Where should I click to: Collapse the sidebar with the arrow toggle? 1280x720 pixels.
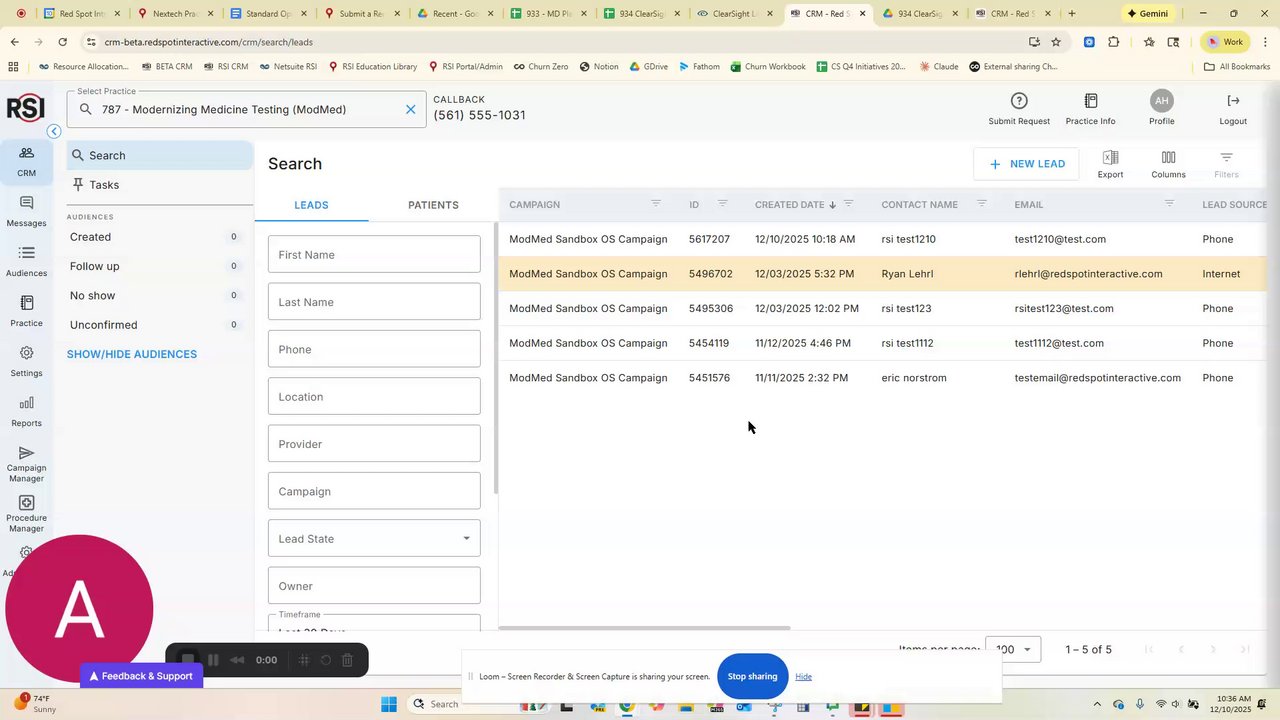[x=54, y=132]
